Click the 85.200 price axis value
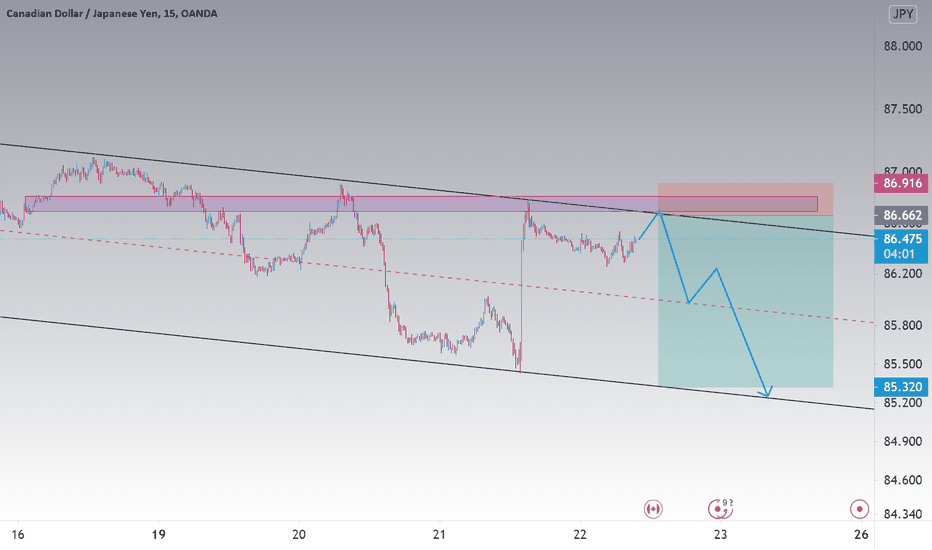The image size is (932, 550). point(902,403)
